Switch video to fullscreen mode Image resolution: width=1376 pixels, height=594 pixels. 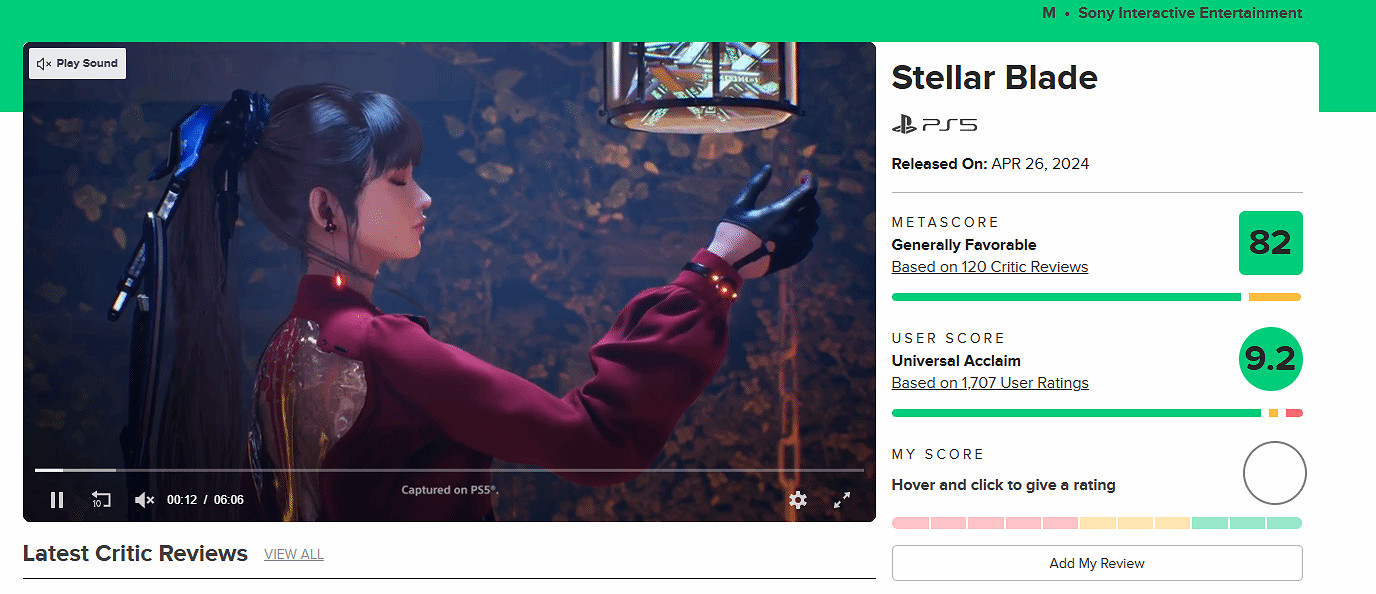(x=842, y=499)
